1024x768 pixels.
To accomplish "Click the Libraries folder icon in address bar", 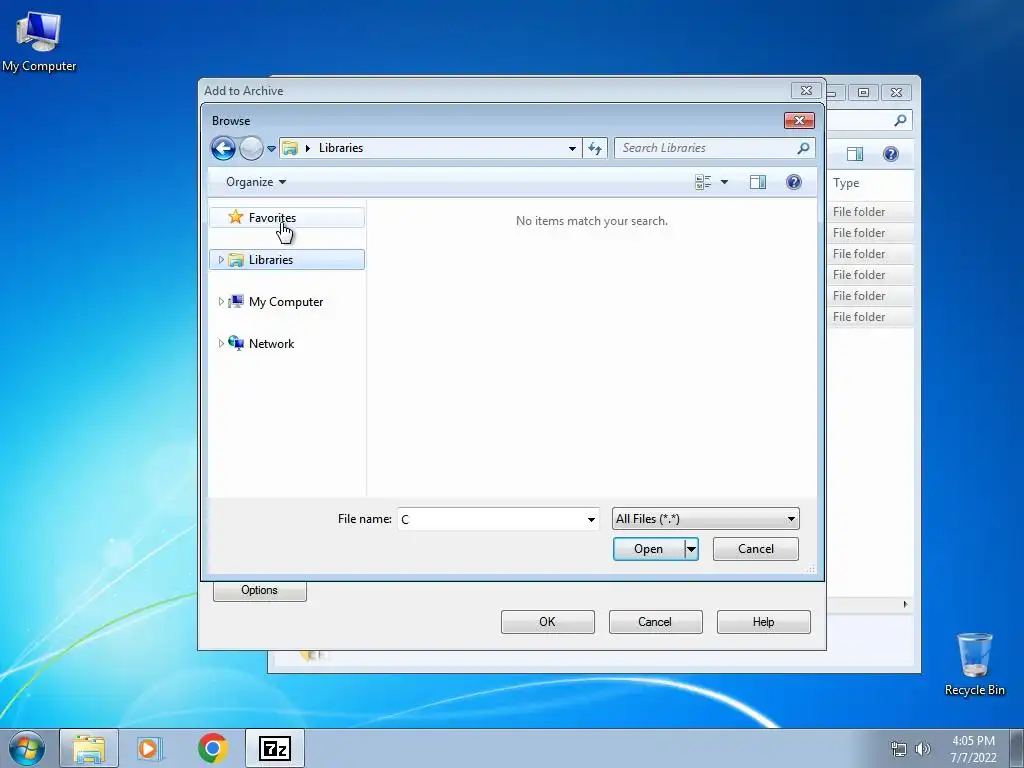I will pyautogui.click(x=290, y=148).
